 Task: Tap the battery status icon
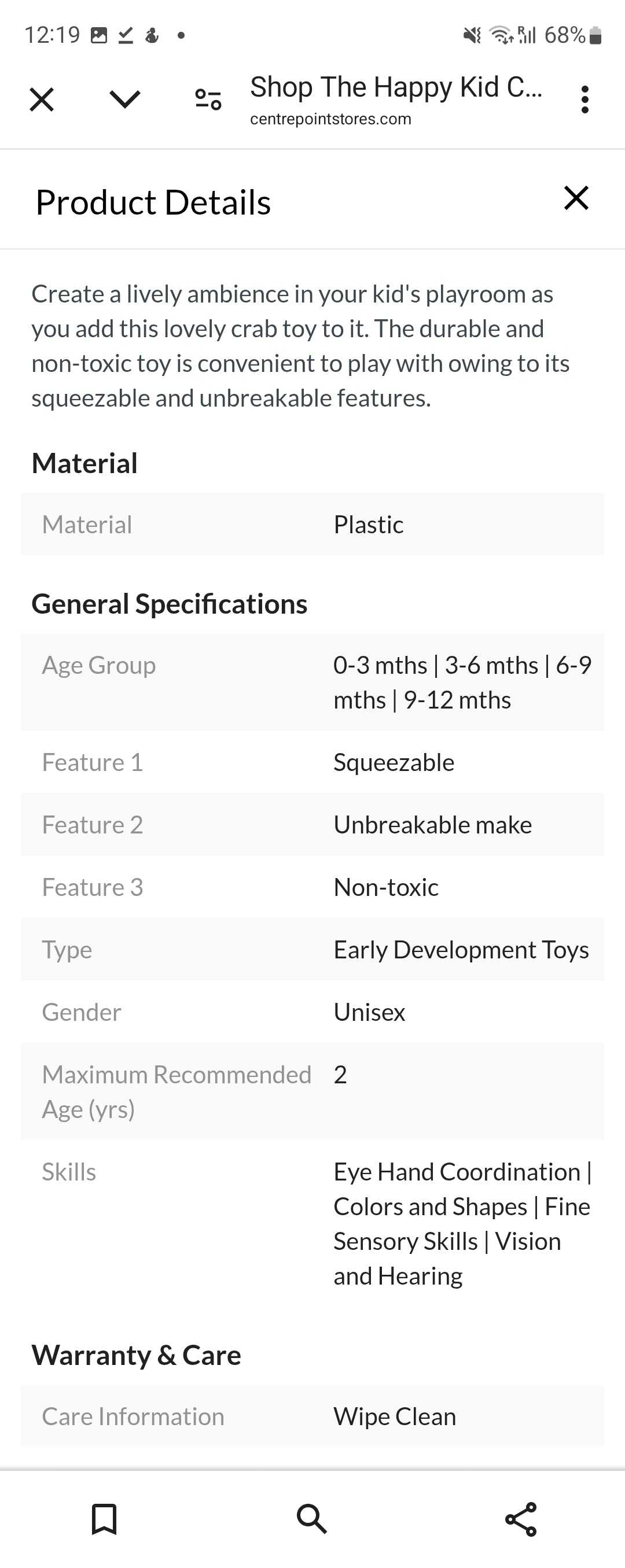click(597, 36)
